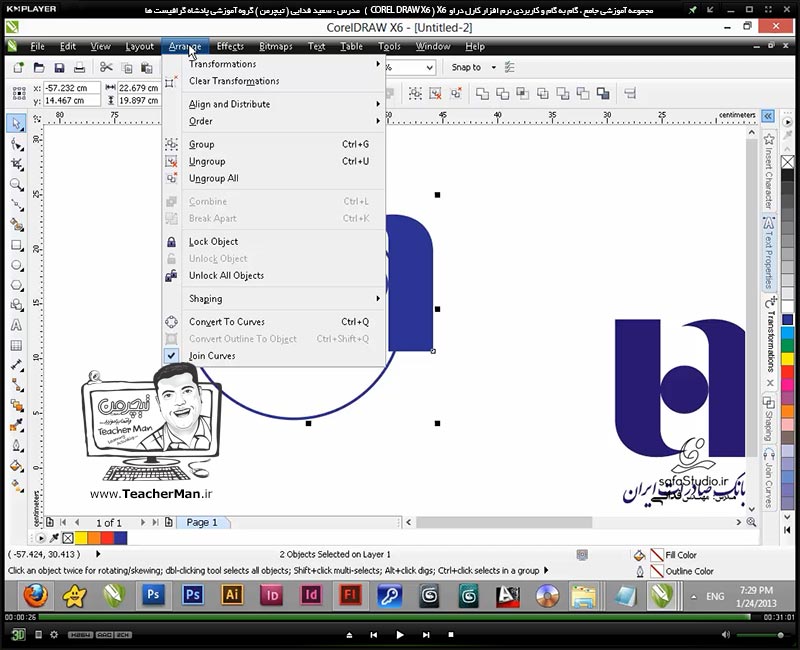800x650 pixels.
Task: Open the Effects menu
Action: (230, 46)
